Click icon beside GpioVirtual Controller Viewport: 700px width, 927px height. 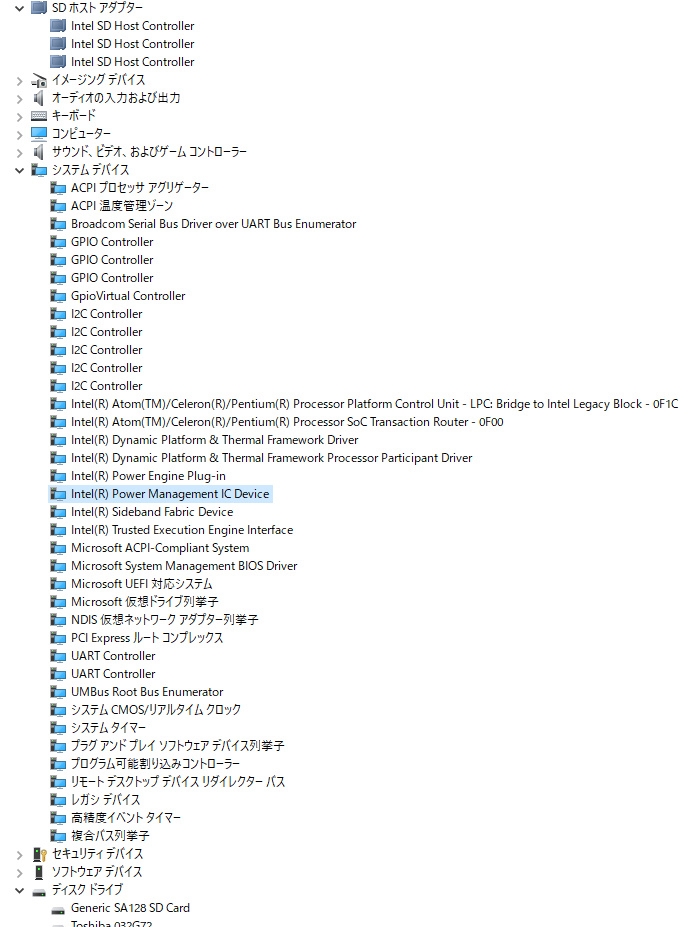(x=58, y=297)
